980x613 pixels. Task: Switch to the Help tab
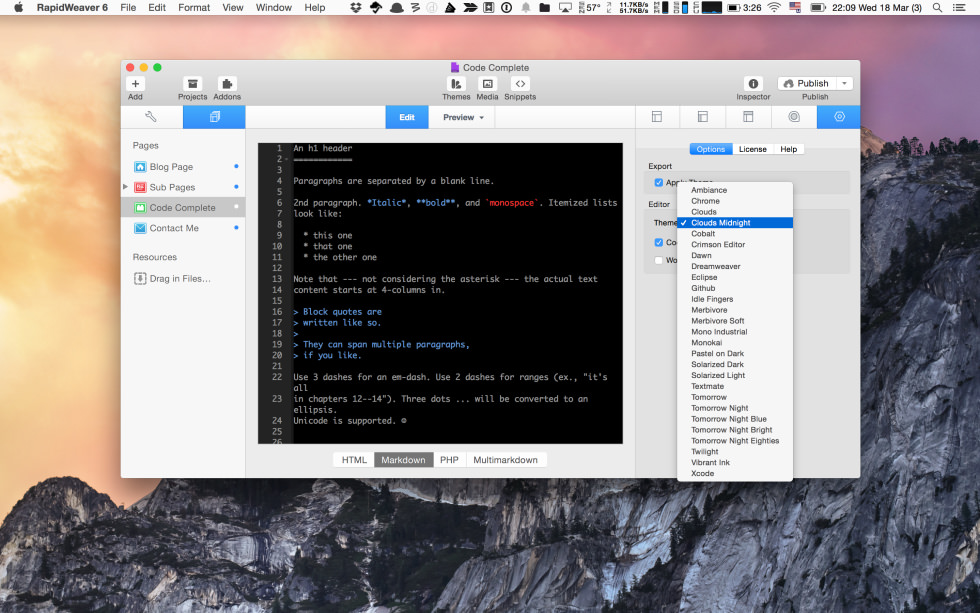pyautogui.click(x=788, y=149)
